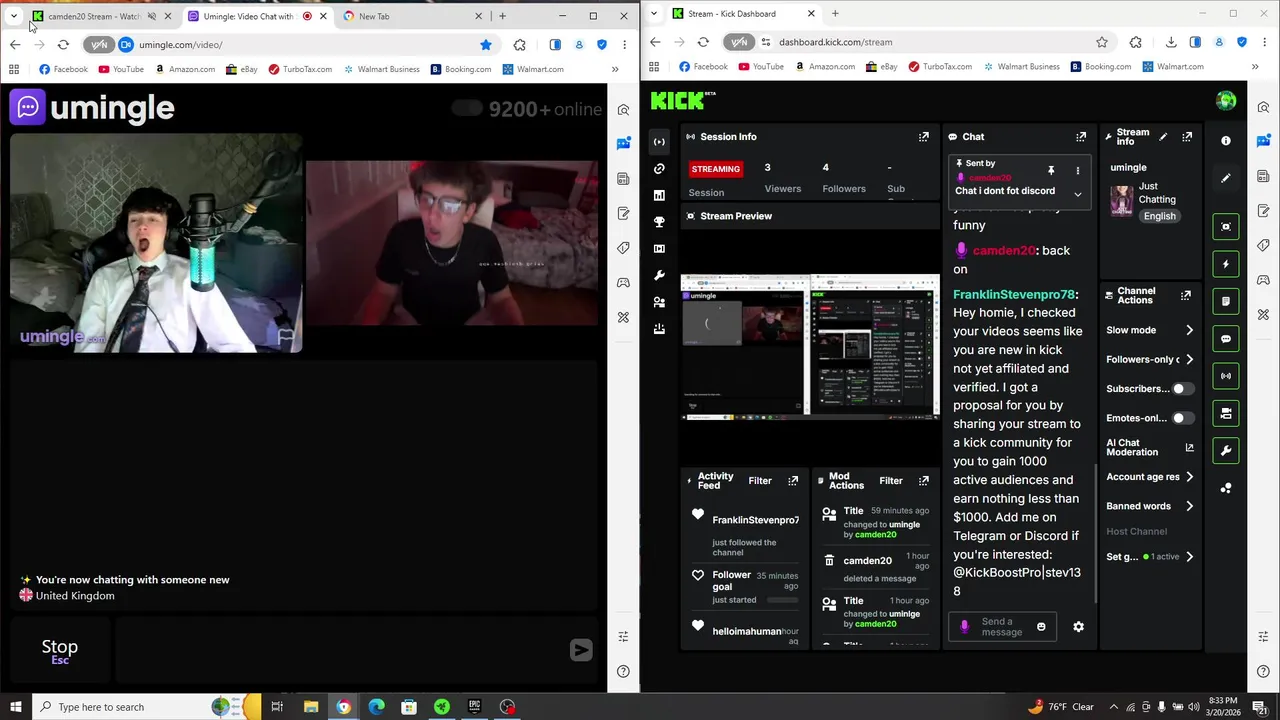The height and width of the screenshot is (720, 1280).
Task: Open emoji picker in chat message box
Action: point(1041,627)
